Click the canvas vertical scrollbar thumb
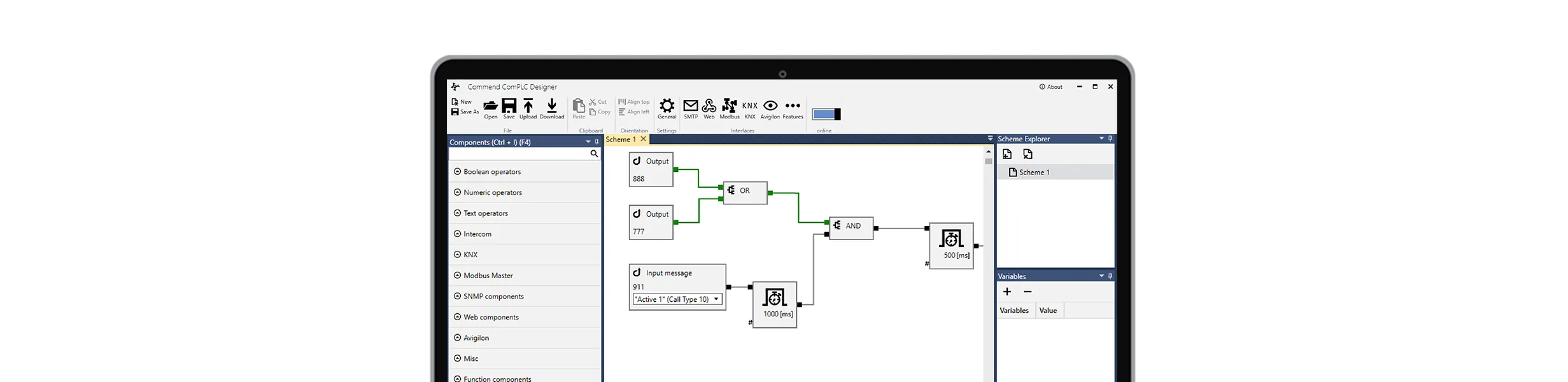 pyautogui.click(x=989, y=162)
